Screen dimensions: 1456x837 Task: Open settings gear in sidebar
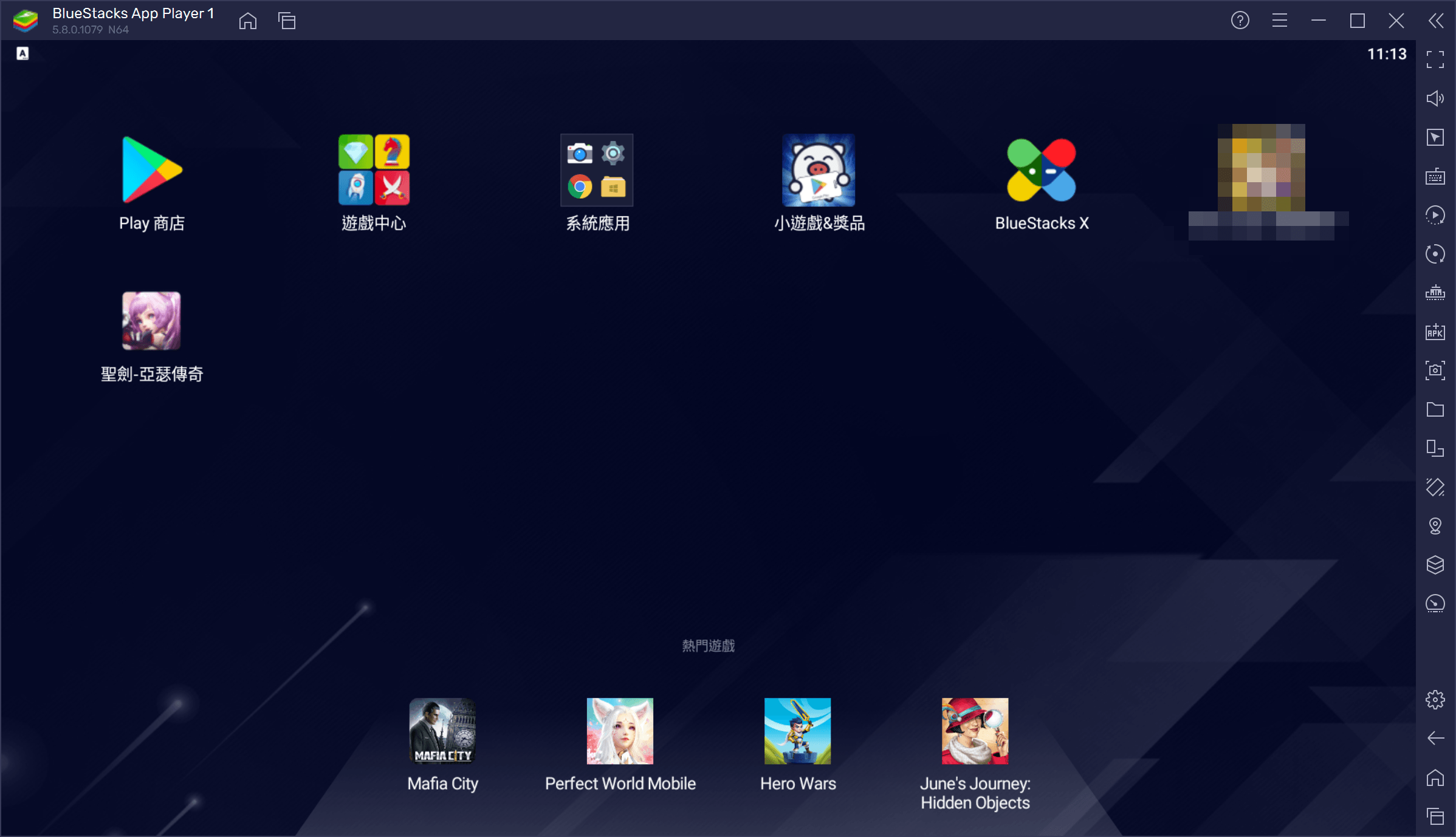click(1435, 700)
